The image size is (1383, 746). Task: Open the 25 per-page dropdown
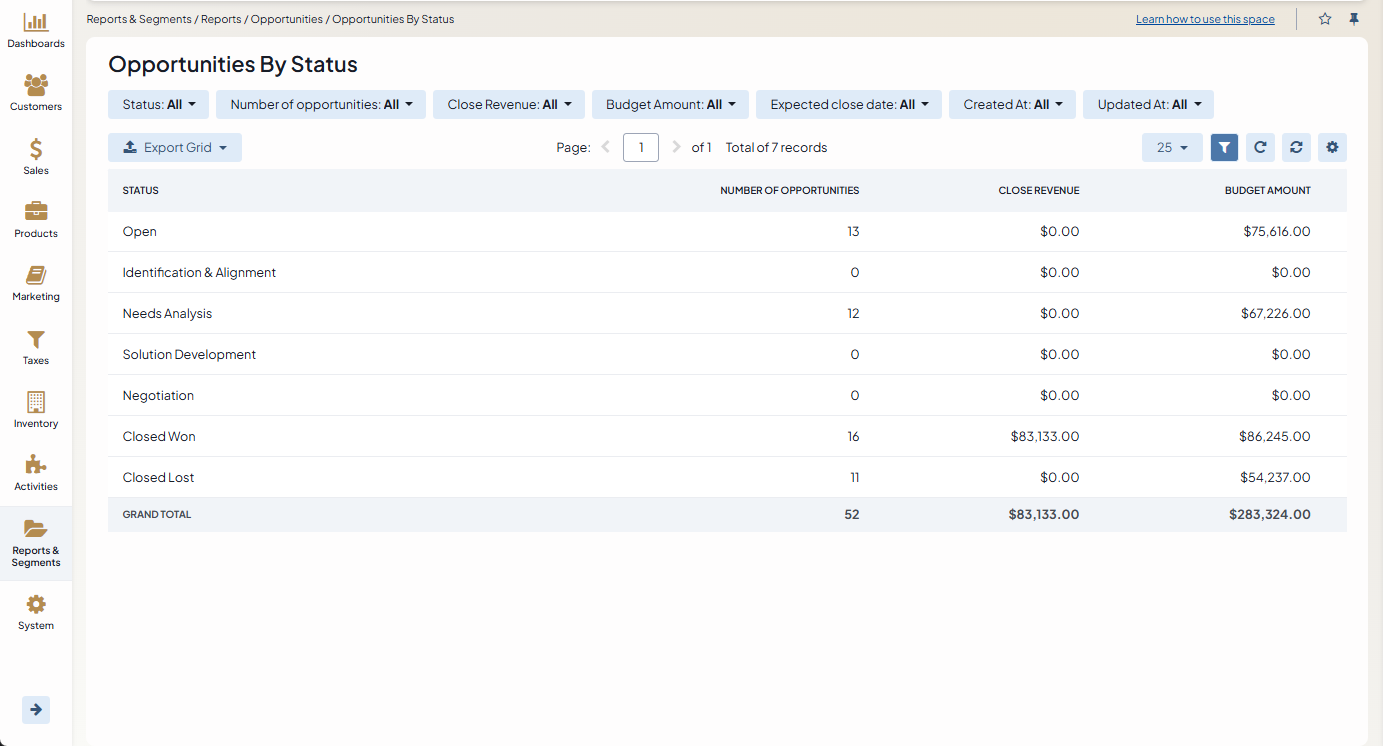point(1172,148)
